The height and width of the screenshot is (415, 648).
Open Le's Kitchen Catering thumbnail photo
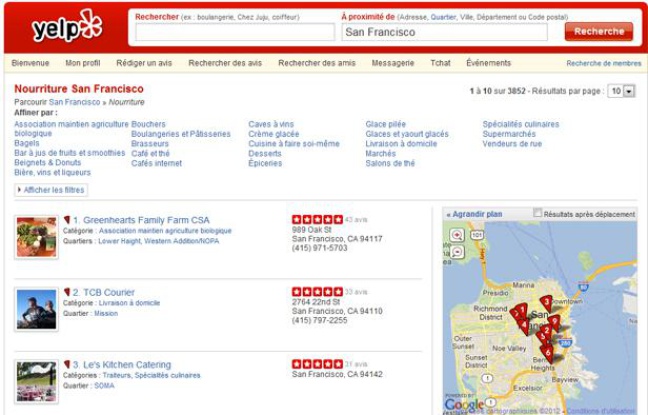[x=36, y=382]
